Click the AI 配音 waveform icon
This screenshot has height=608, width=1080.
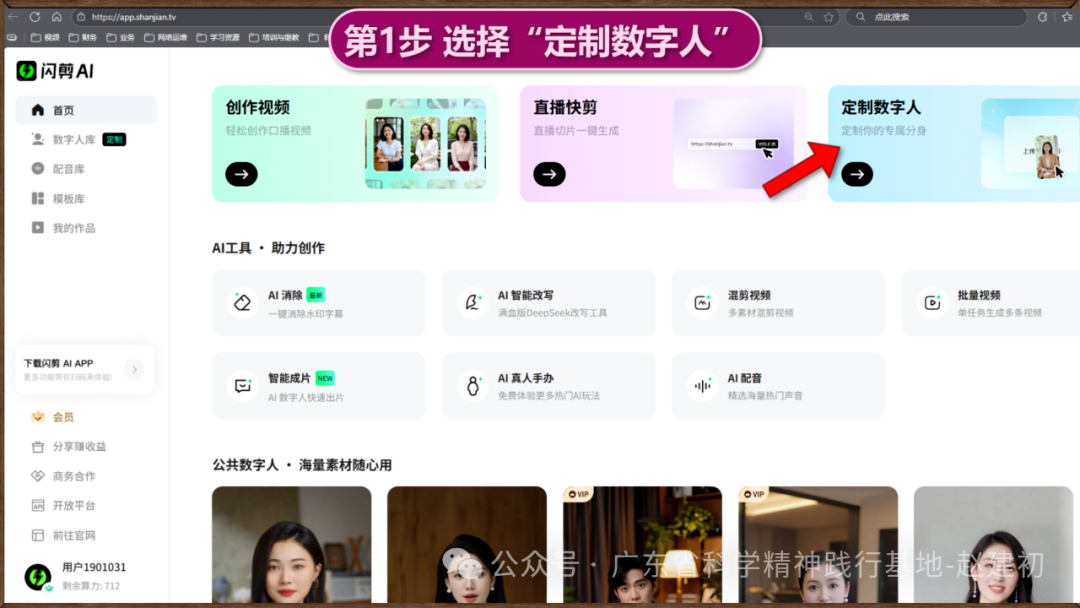(702, 385)
